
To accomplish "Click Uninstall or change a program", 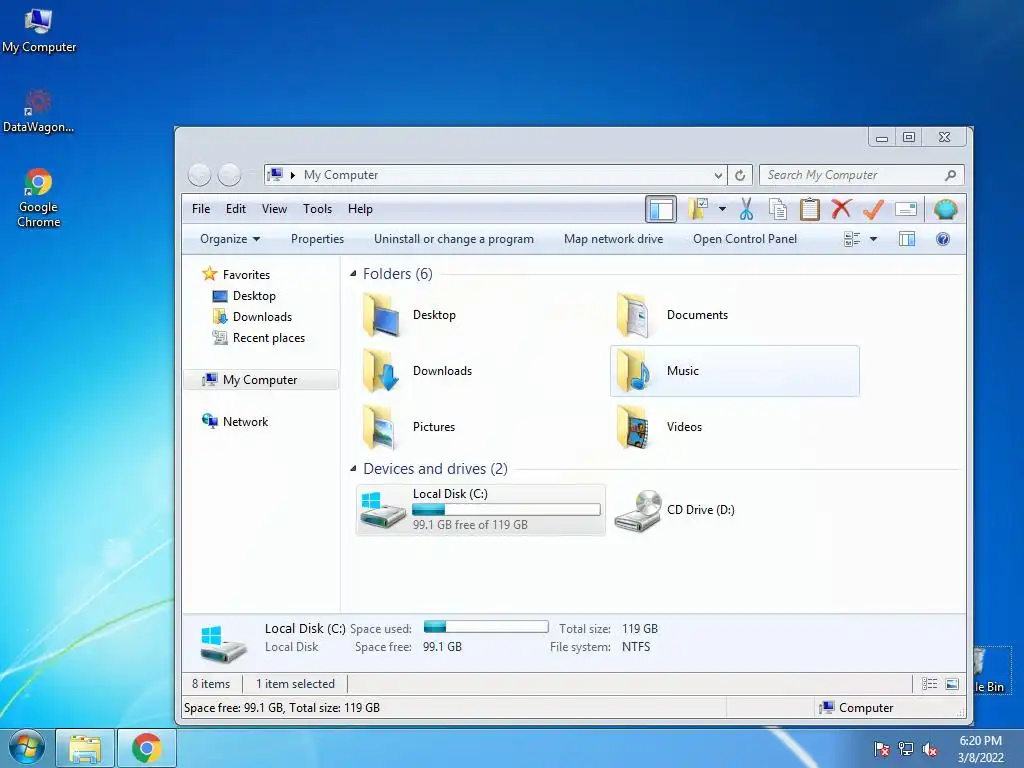I will click(454, 239).
